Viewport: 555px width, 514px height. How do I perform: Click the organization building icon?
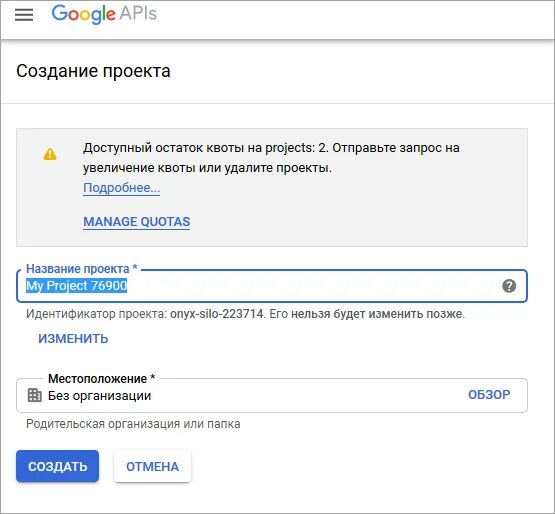pos(34,395)
